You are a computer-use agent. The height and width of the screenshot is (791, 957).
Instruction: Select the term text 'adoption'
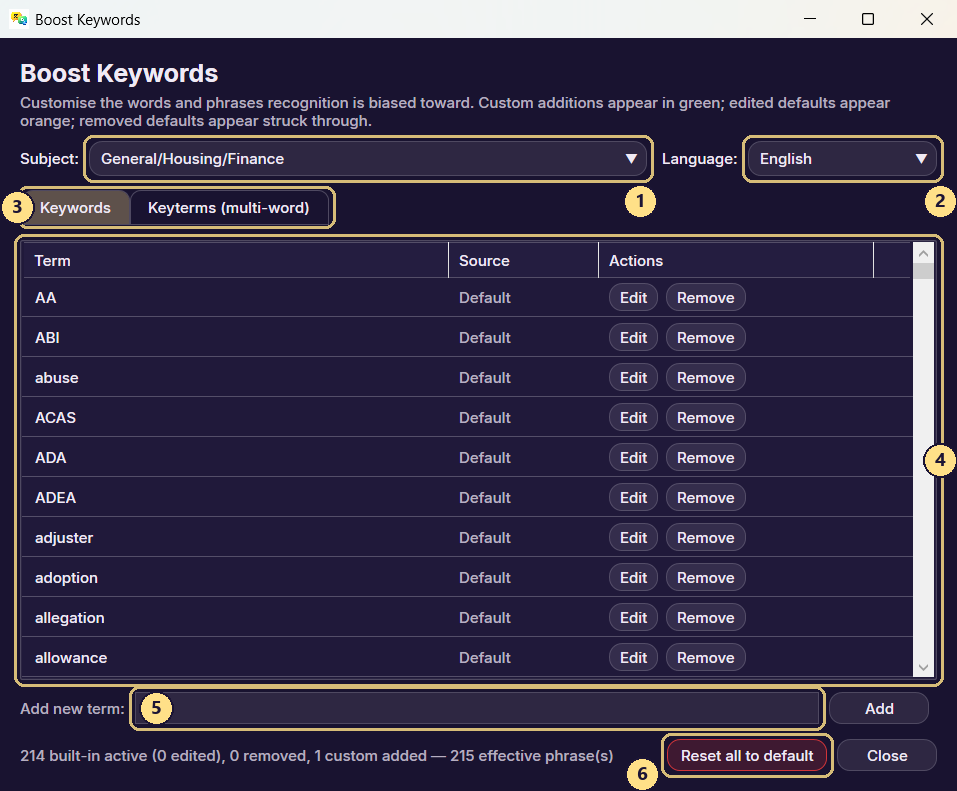[x=67, y=577]
